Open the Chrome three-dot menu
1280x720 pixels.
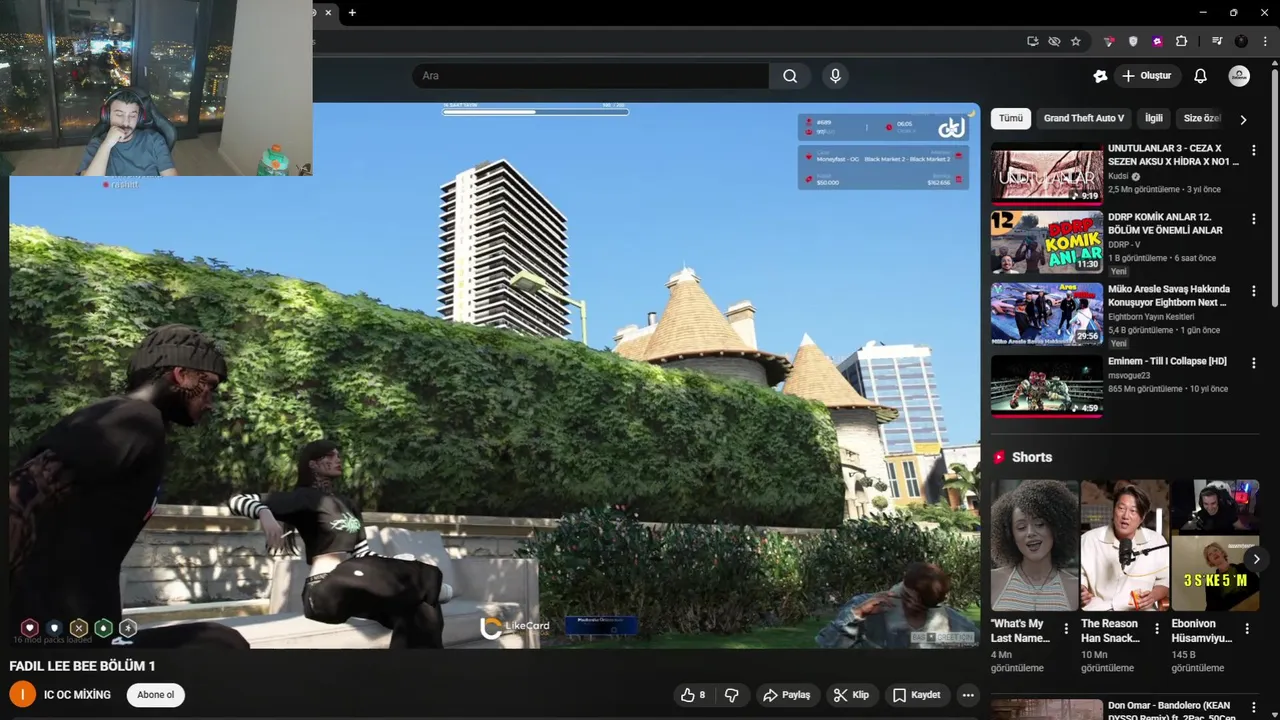coord(1265,41)
